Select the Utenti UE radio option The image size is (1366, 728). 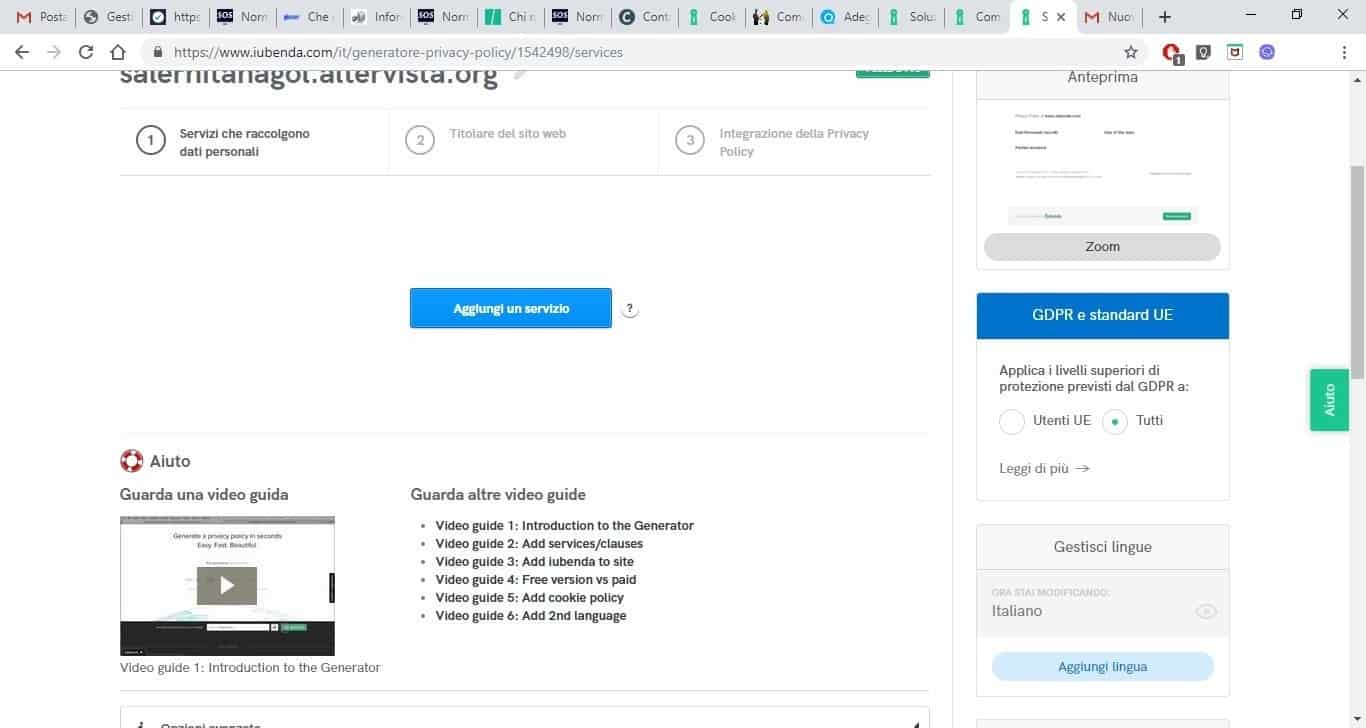[1012, 421]
